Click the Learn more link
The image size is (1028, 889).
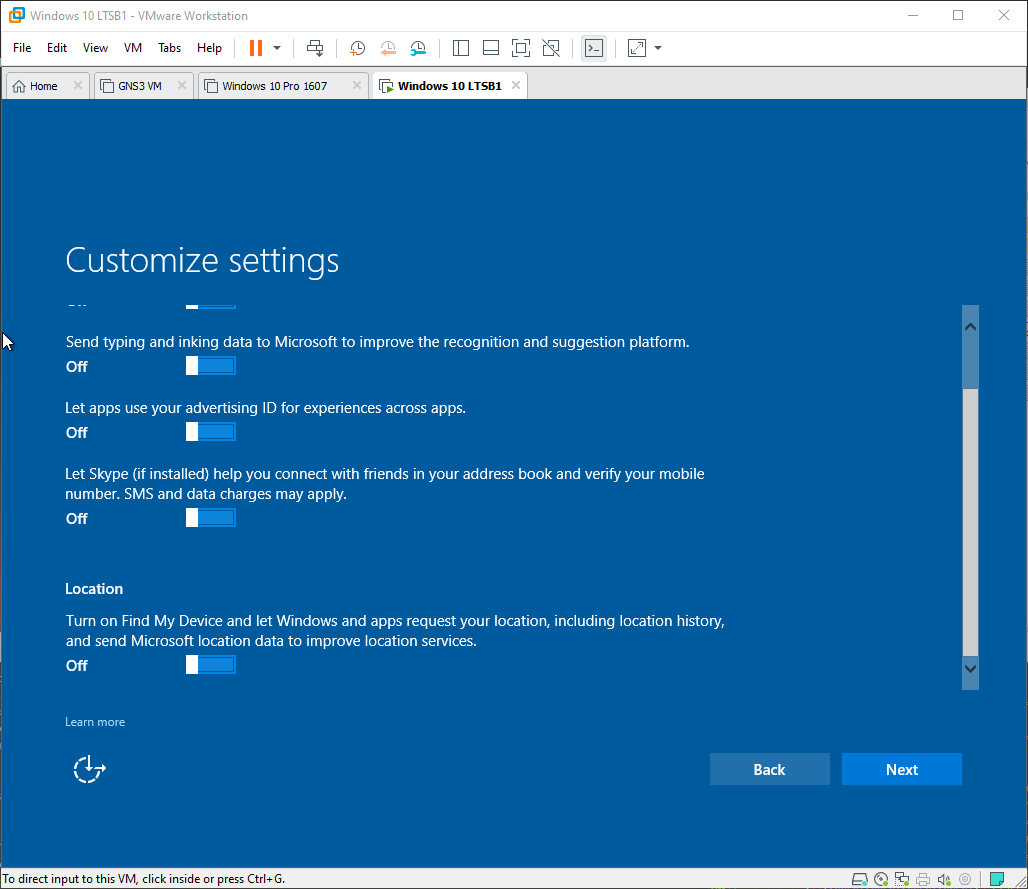pyautogui.click(x=95, y=722)
